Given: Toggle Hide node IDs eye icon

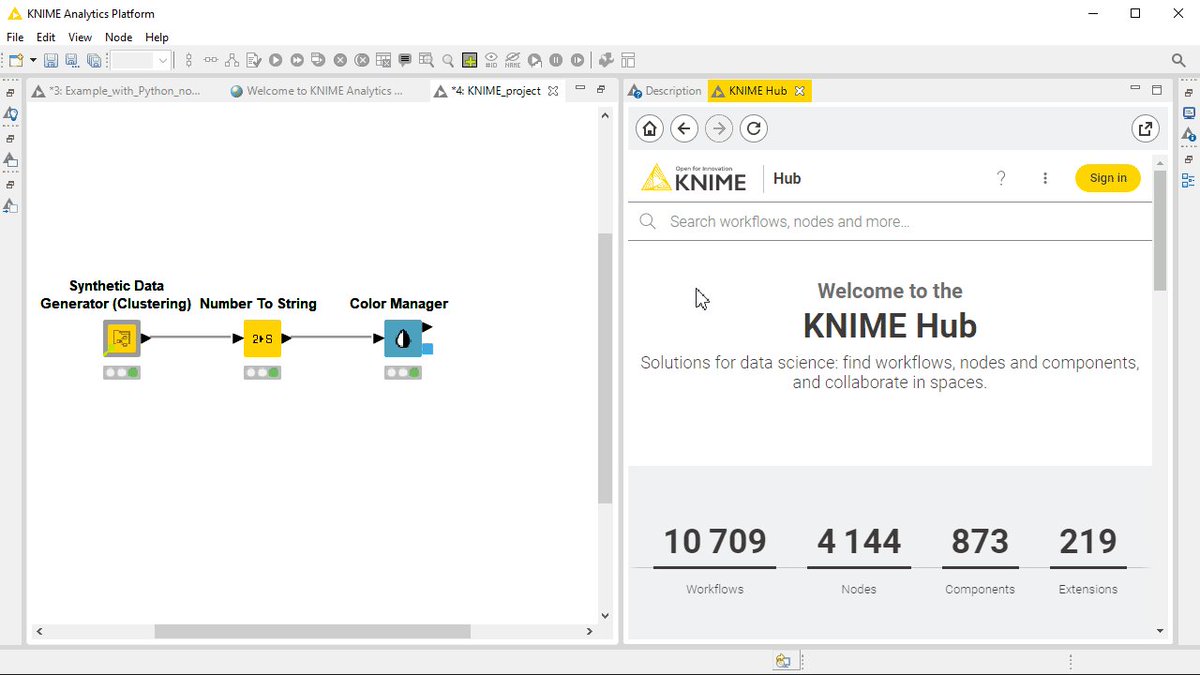Looking at the screenshot, I should (491, 60).
